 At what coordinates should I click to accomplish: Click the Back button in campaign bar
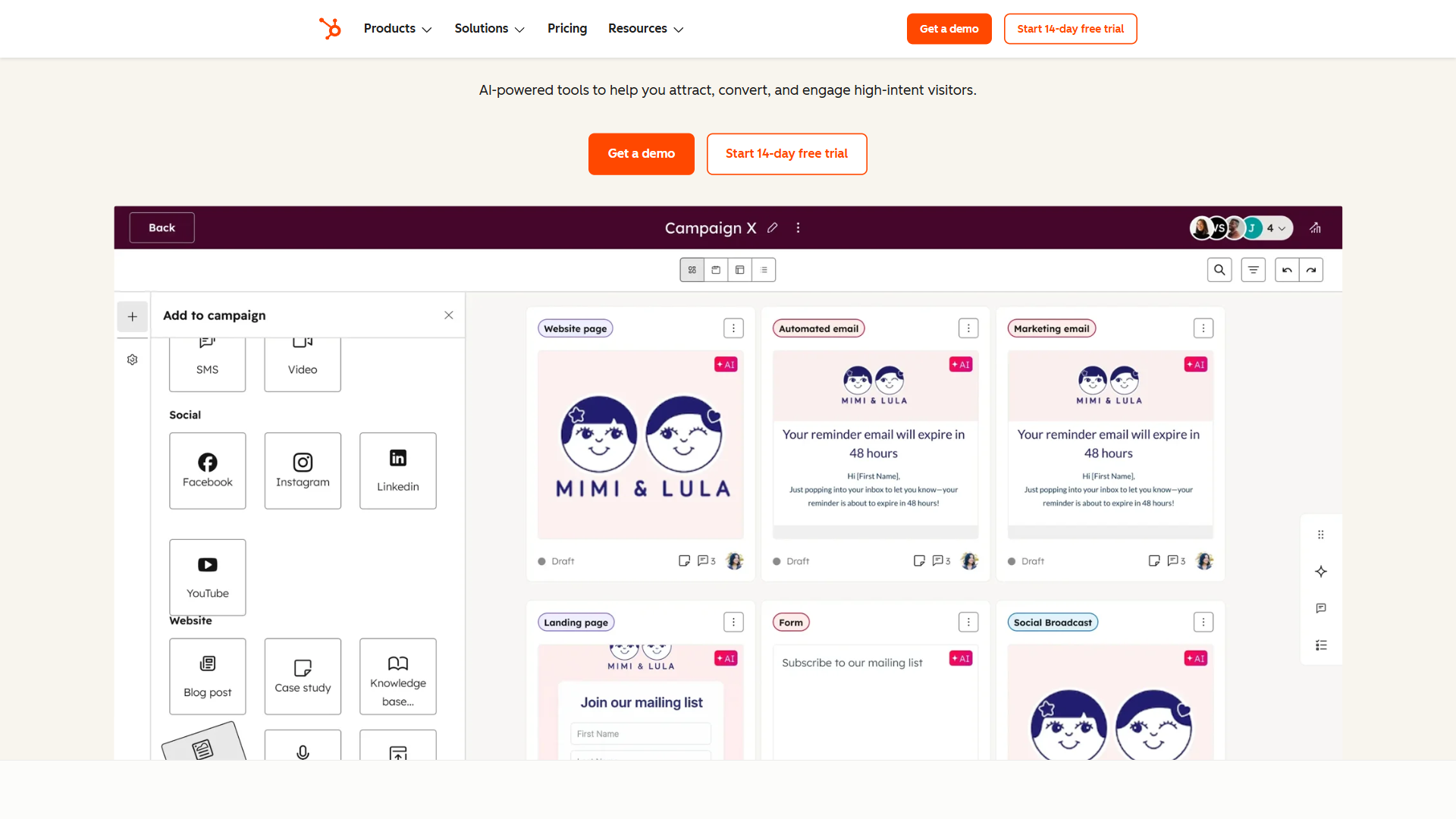[162, 227]
